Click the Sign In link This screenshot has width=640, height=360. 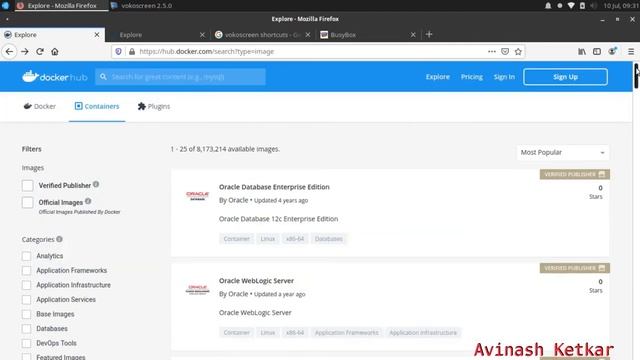504,77
